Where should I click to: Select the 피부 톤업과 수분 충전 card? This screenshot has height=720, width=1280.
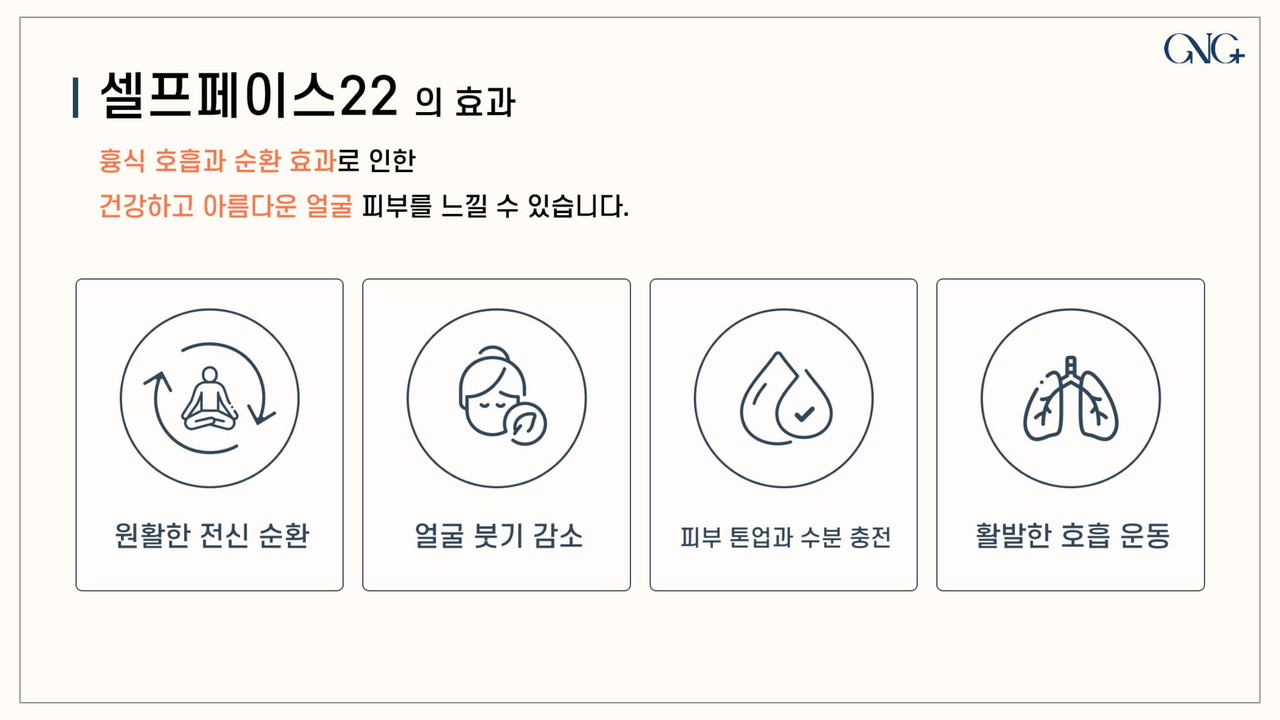(x=784, y=435)
